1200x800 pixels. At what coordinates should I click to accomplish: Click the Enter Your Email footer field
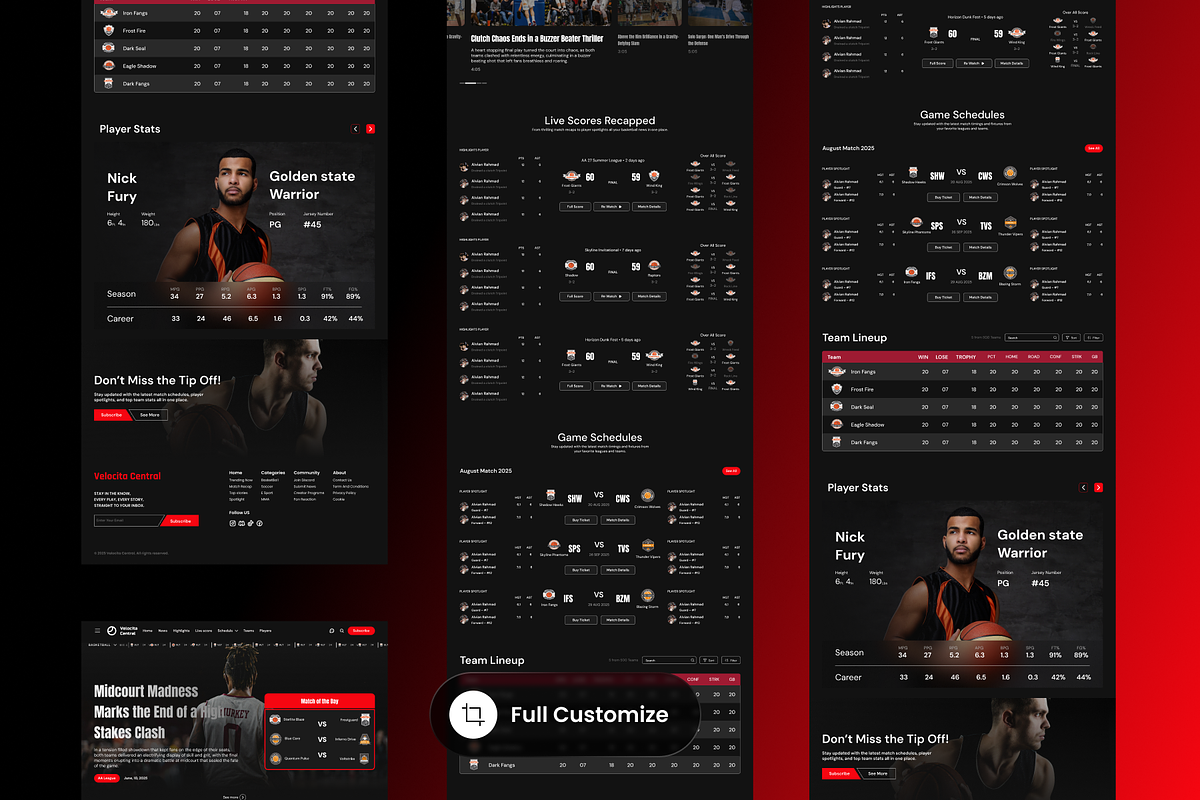128,520
